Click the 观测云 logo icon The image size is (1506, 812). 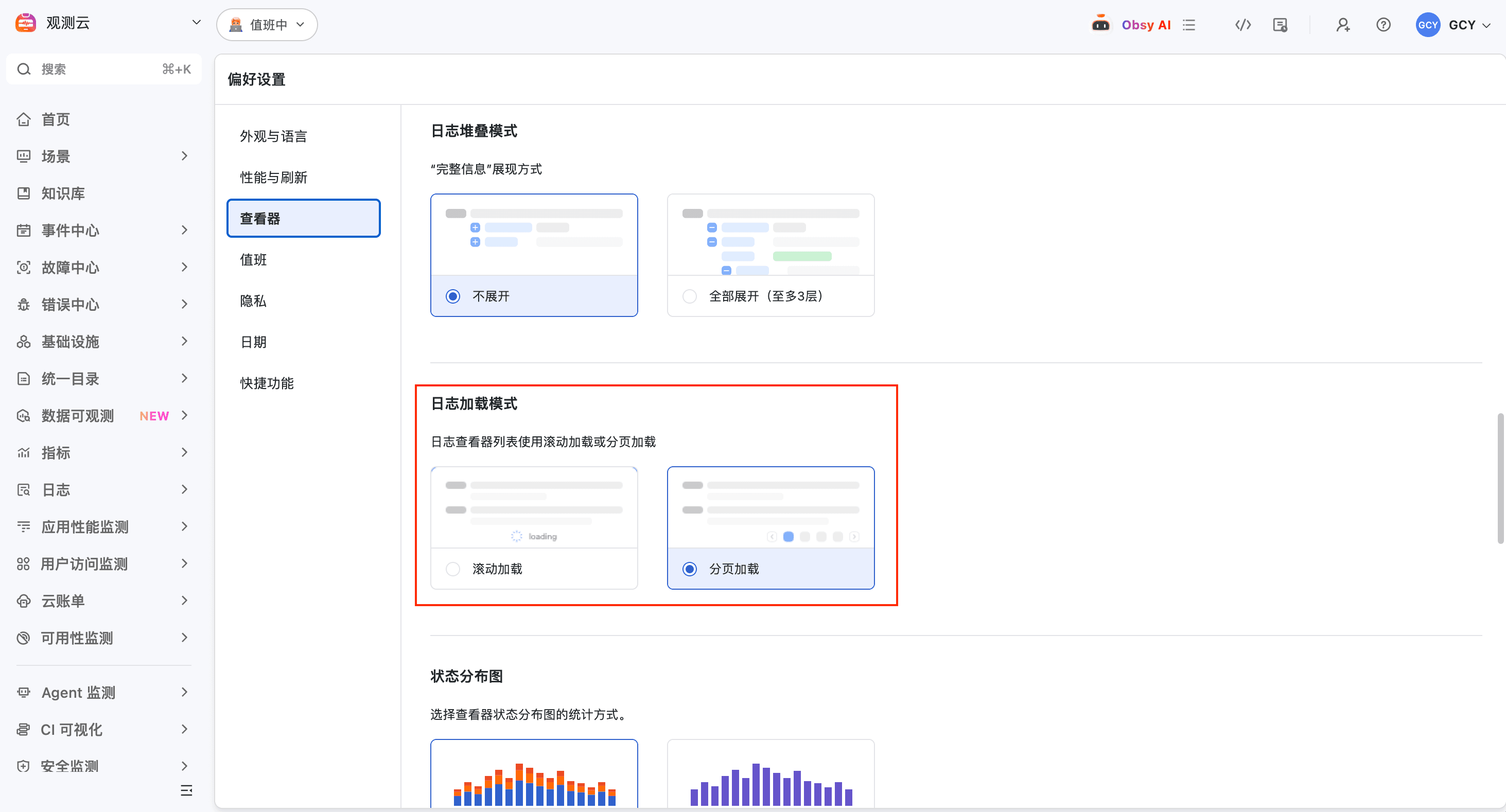(25, 23)
